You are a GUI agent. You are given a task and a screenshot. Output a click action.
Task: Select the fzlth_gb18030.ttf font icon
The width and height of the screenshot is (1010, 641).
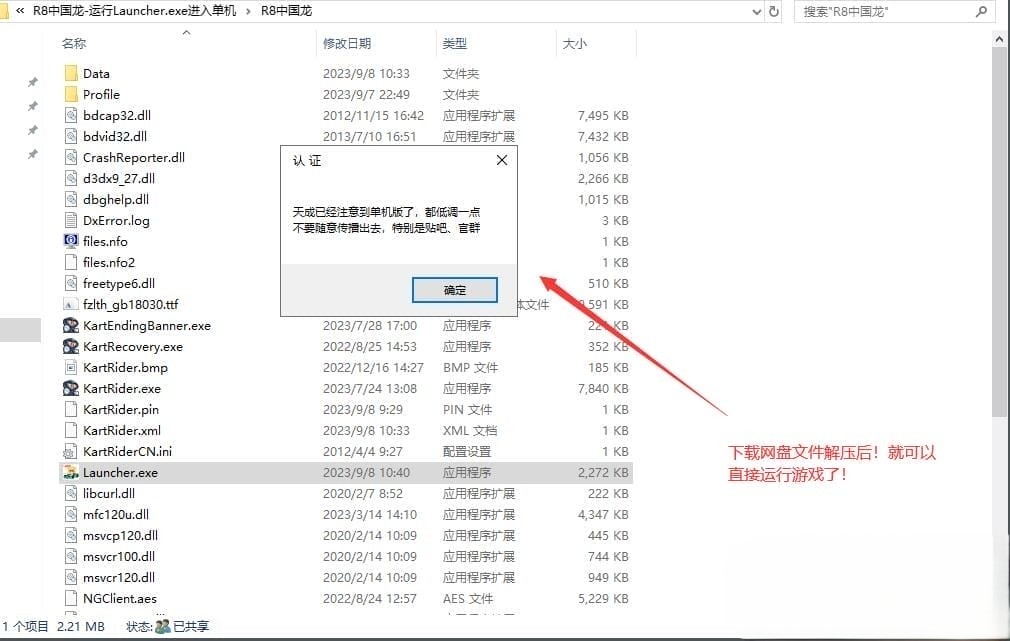tap(71, 305)
